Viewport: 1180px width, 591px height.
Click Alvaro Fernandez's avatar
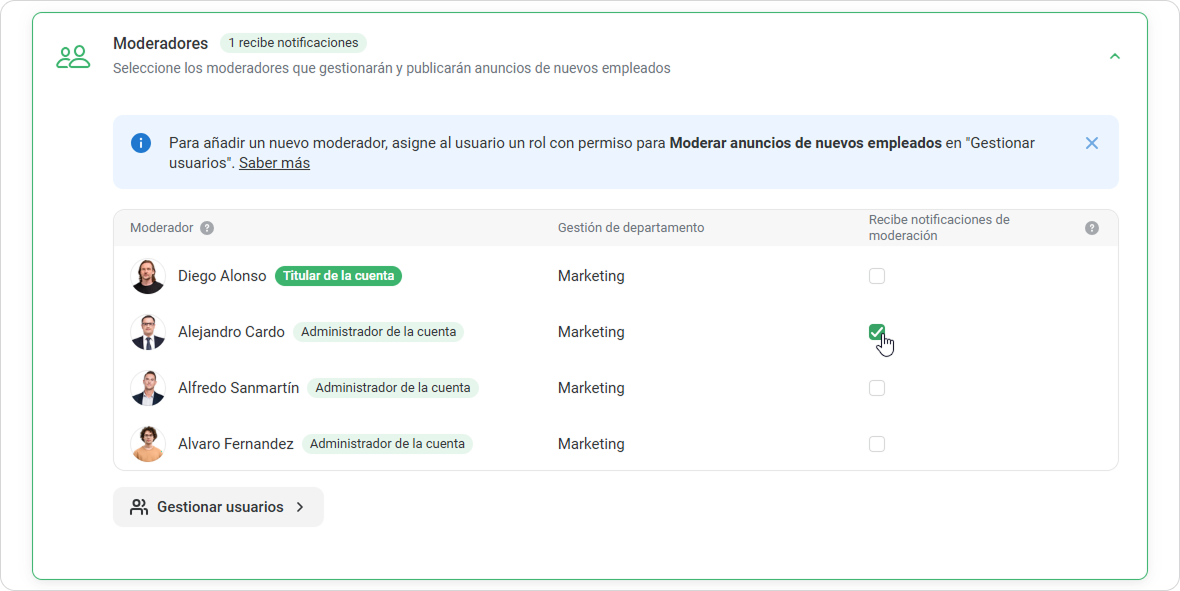pos(148,444)
